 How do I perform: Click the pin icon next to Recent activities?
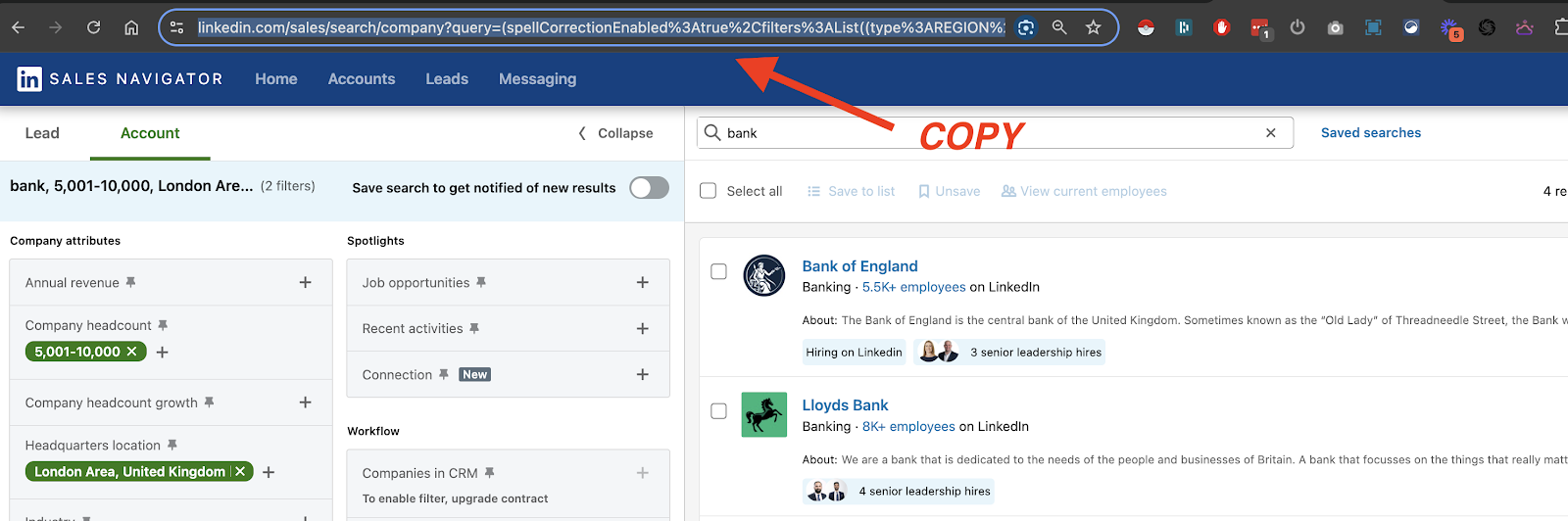474,328
